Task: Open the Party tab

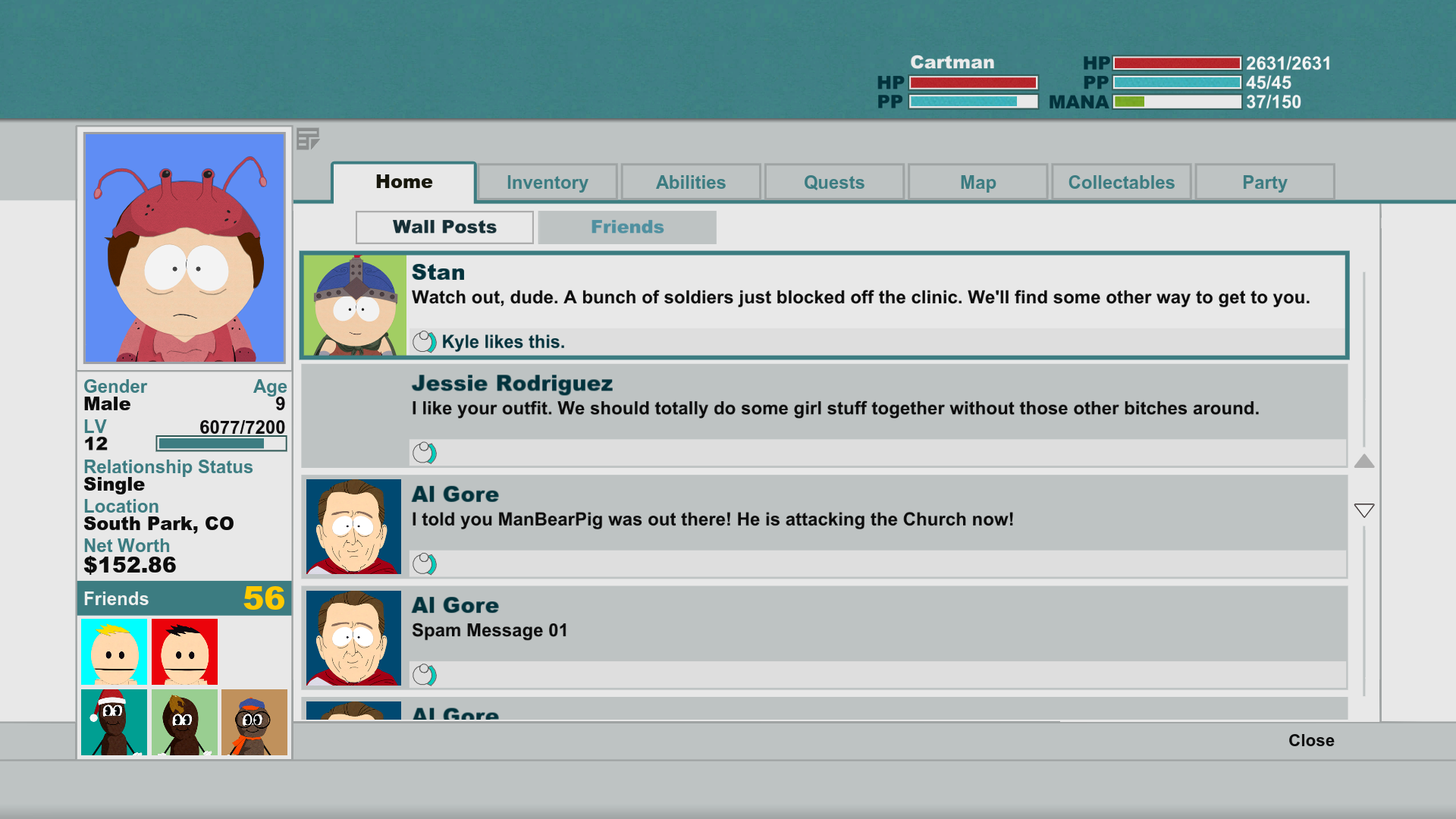Action: click(x=1265, y=183)
